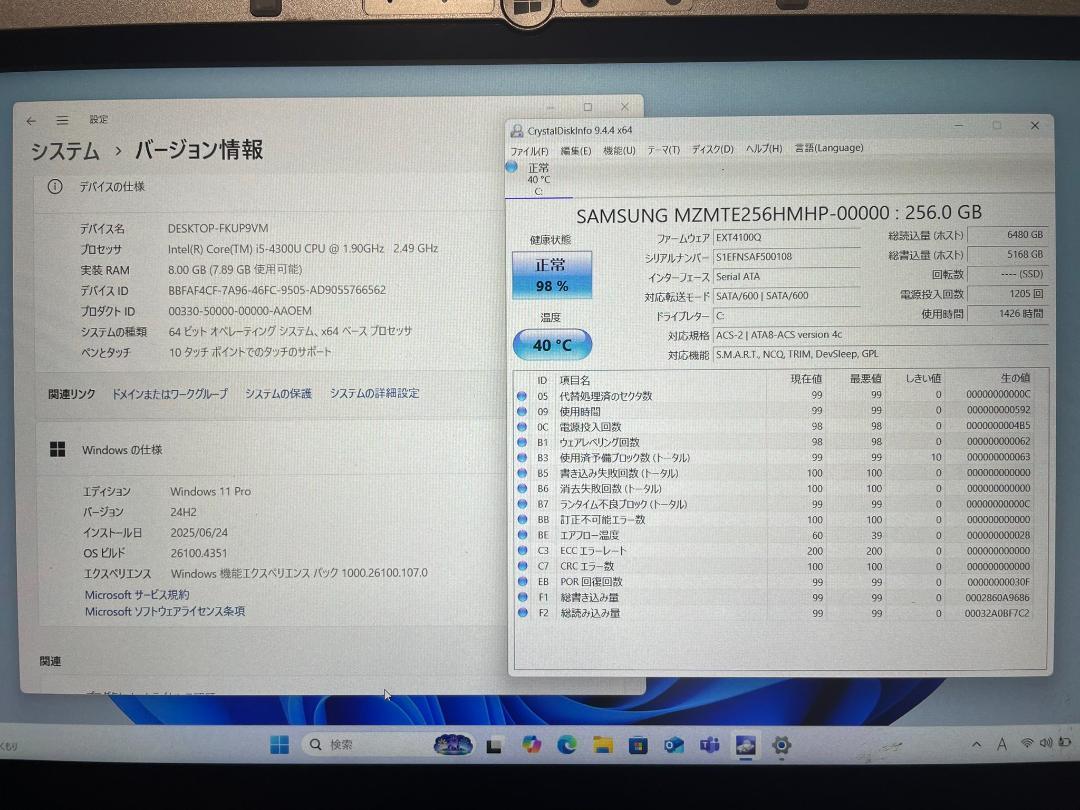Open the ドメインまたはワークグループ link
The height and width of the screenshot is (810, 1080).
[x=169, y=394]
